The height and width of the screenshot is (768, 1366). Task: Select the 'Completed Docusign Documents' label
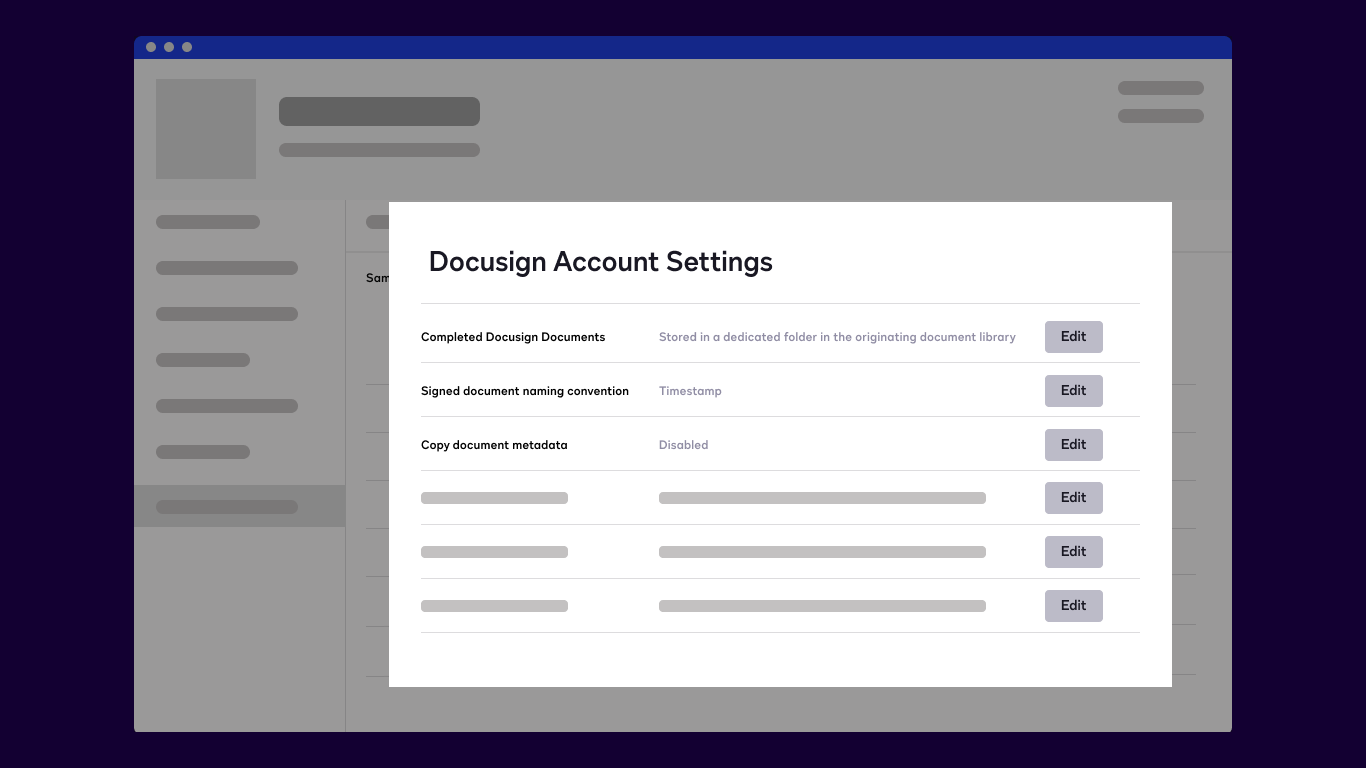pos(513,337)
